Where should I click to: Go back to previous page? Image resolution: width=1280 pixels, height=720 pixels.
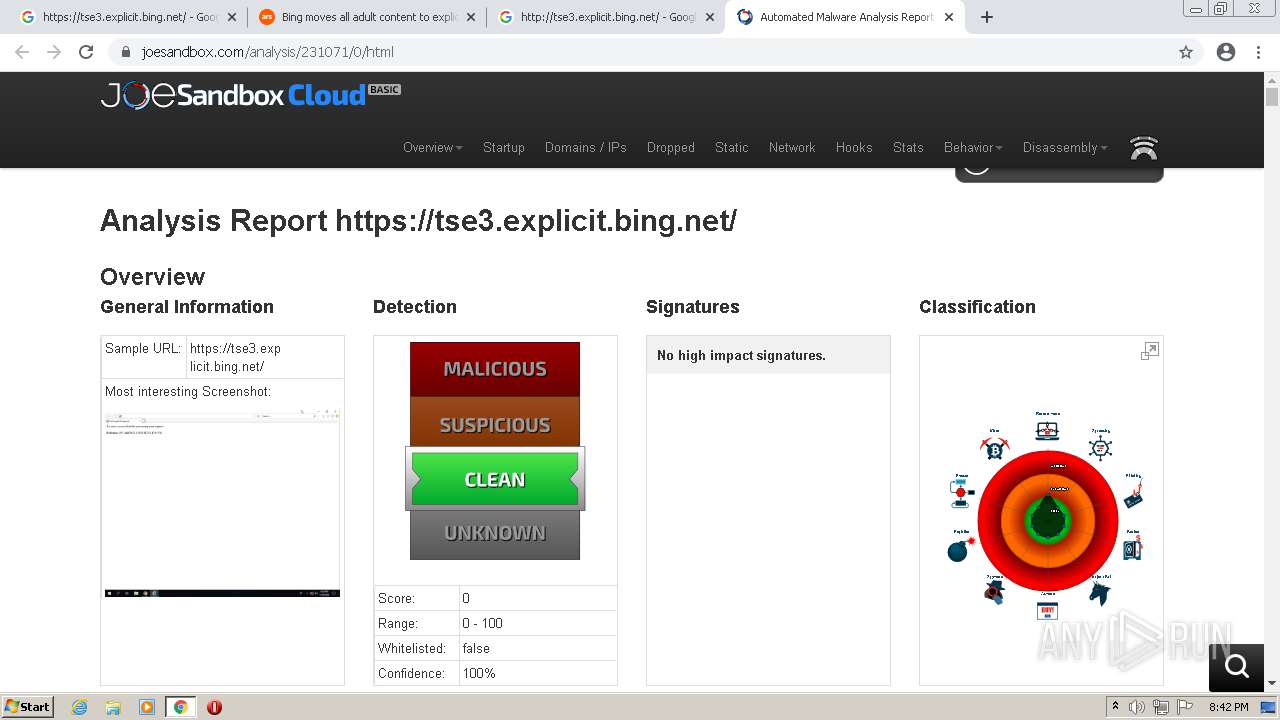tap(22, 52)
